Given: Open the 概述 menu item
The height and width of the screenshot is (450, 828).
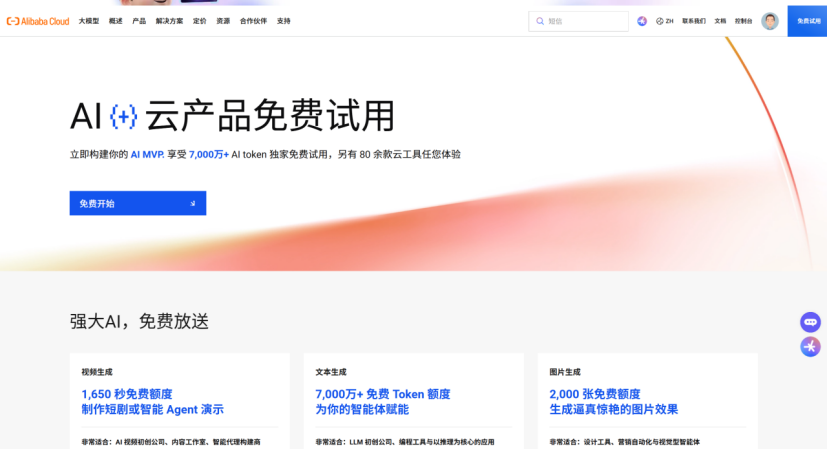Looking at the screenshot, I should [x=116, y=21].
